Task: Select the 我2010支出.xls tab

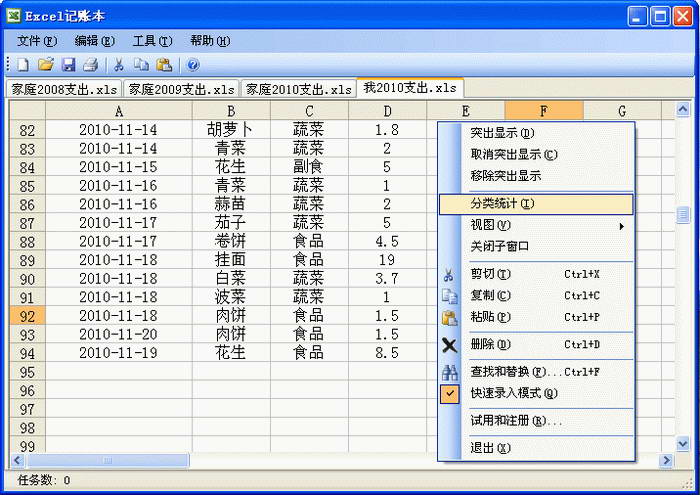Action: point(410,87)
